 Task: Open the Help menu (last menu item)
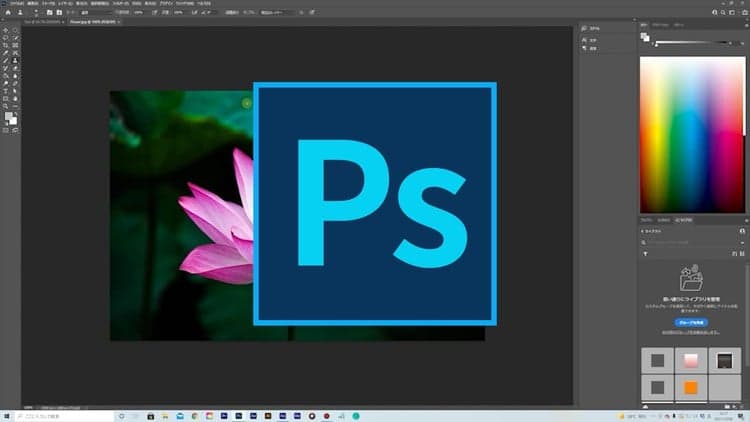[x=204, y=3]
